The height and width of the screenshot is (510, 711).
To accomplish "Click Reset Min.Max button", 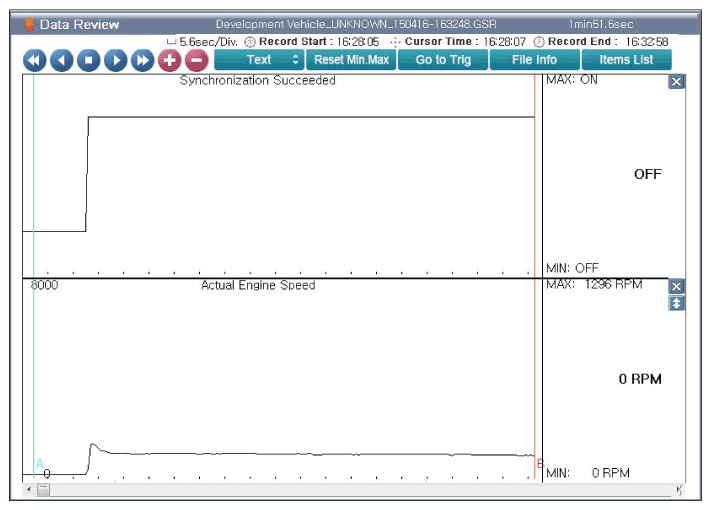I will click(x=351, y=60).
